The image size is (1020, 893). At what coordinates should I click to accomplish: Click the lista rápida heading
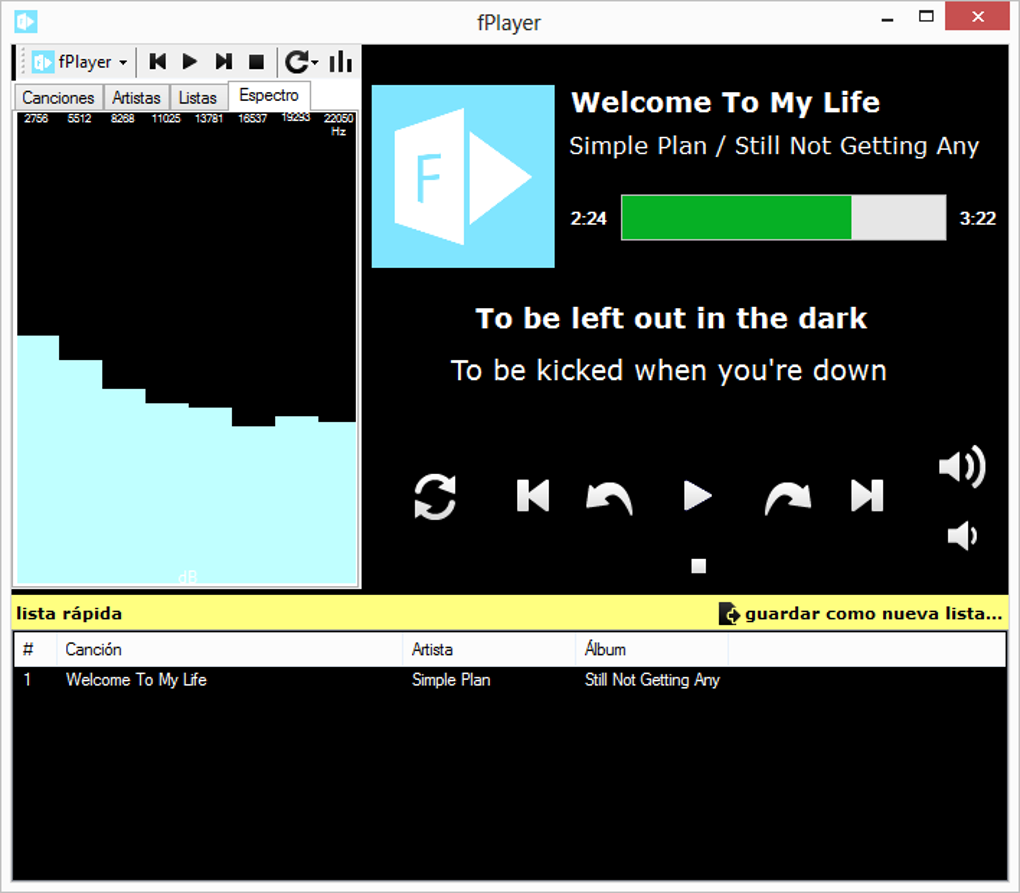click(x=69, y=613)
